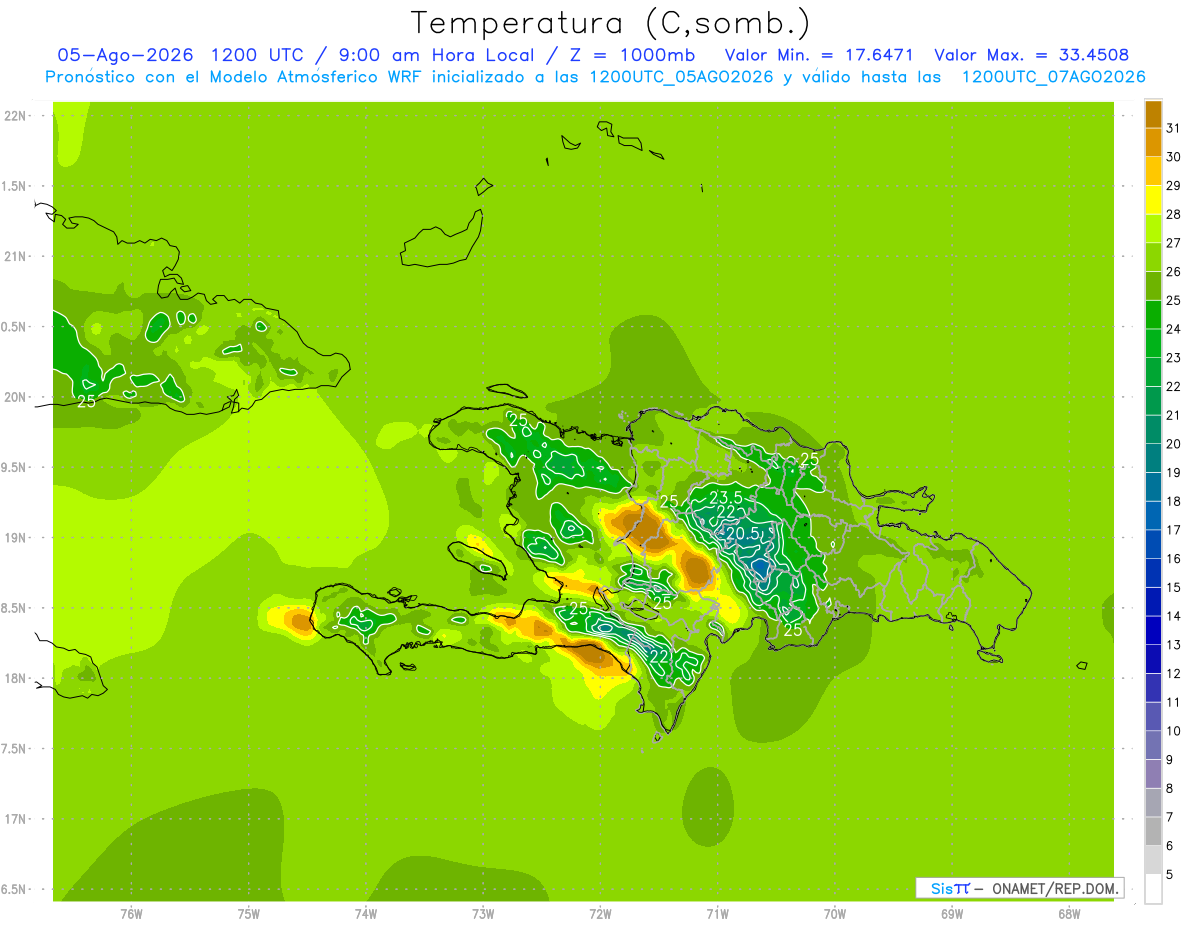Click the "Valor Max. = 33.4508" readout

pyautogui.click(x=1032, y=54)
